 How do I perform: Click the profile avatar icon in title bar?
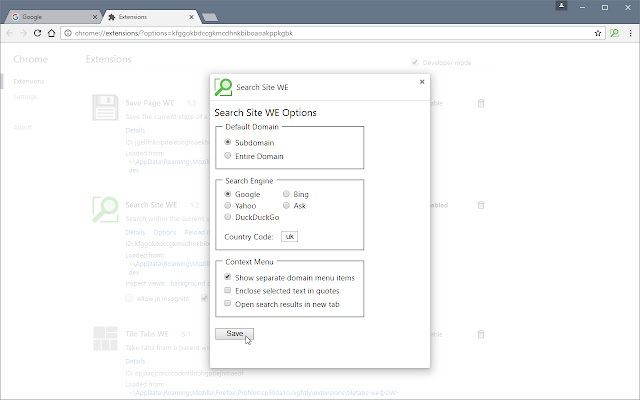pos(561,6)
